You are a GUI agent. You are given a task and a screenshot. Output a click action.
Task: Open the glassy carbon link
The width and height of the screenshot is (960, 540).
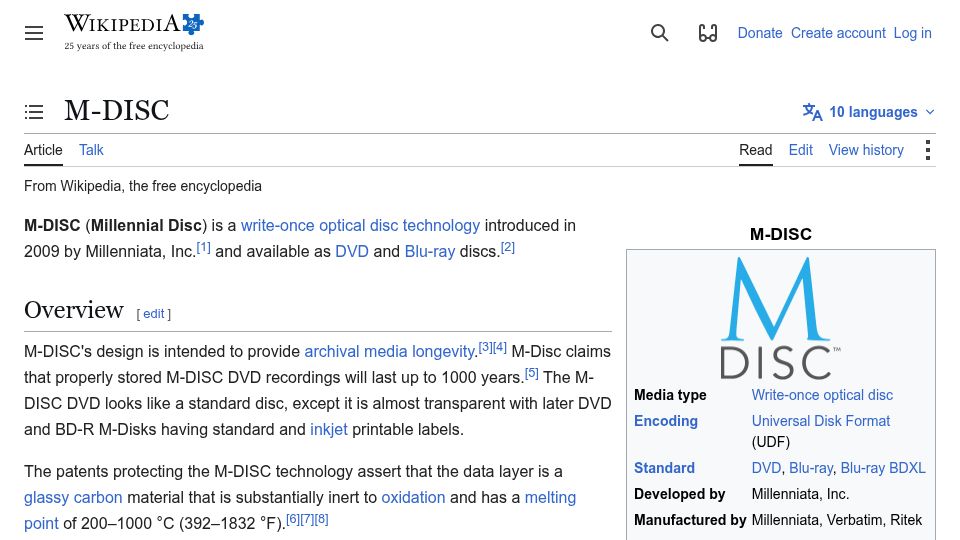point(73,497)
